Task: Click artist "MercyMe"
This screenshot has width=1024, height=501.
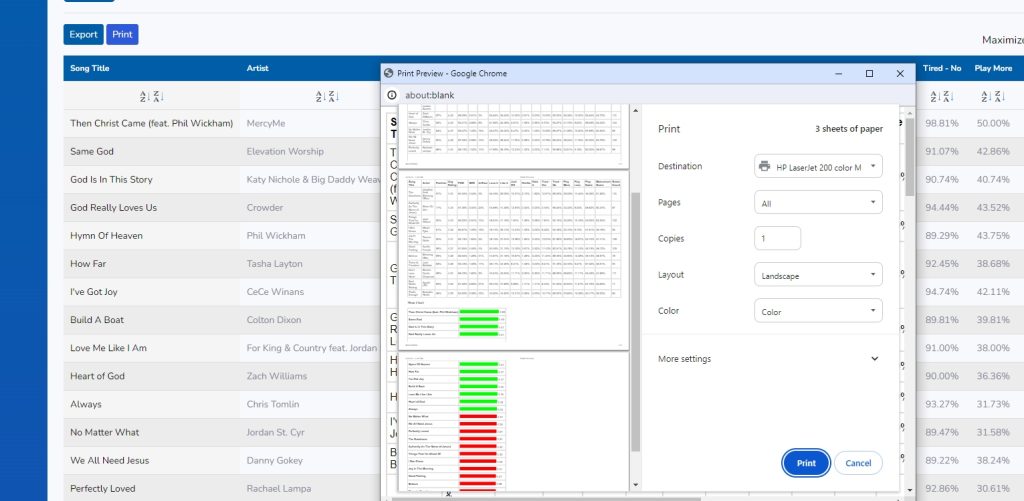Action: pos(265,123)
